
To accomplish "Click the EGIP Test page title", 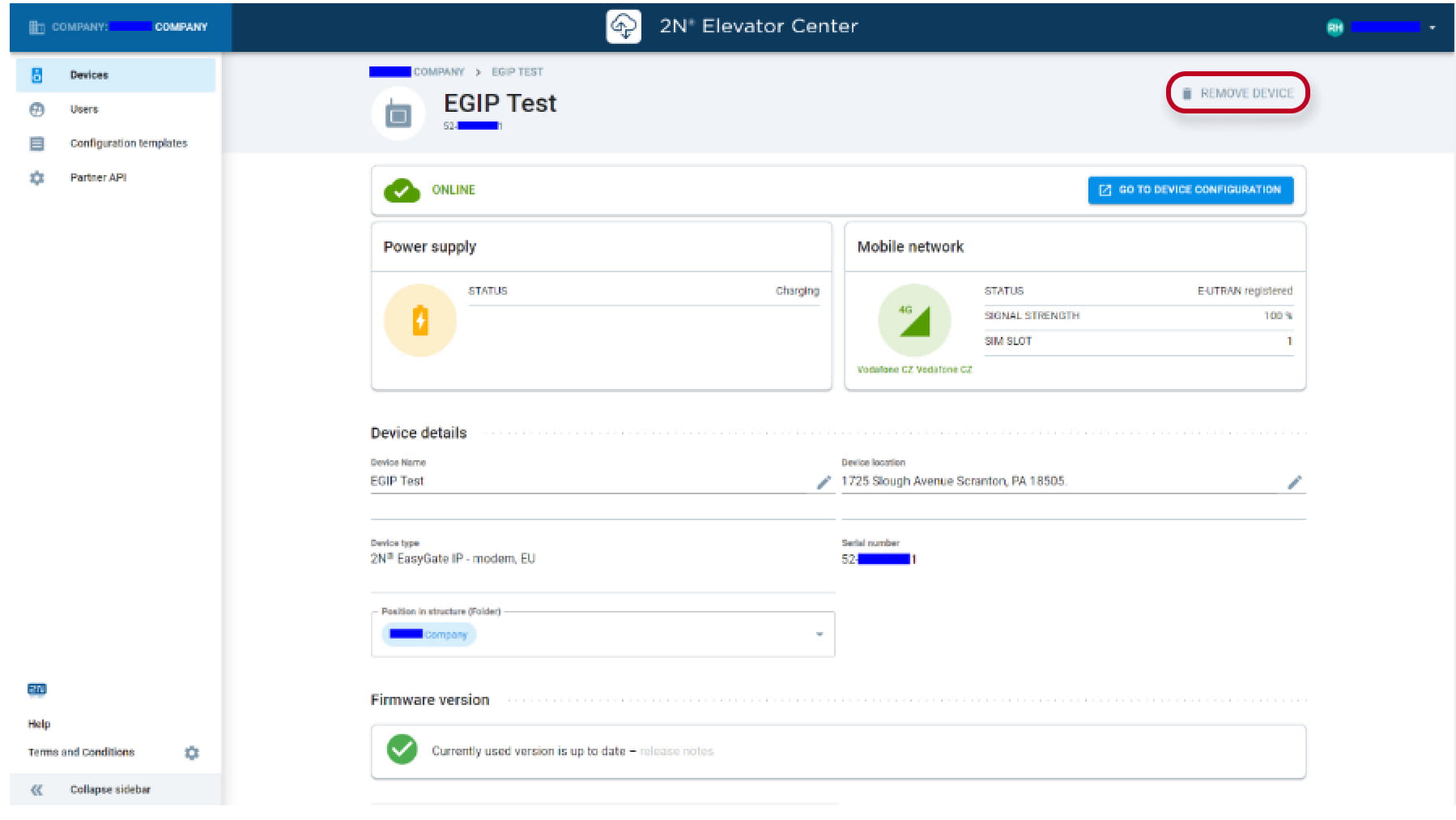I will coord(500,104).
